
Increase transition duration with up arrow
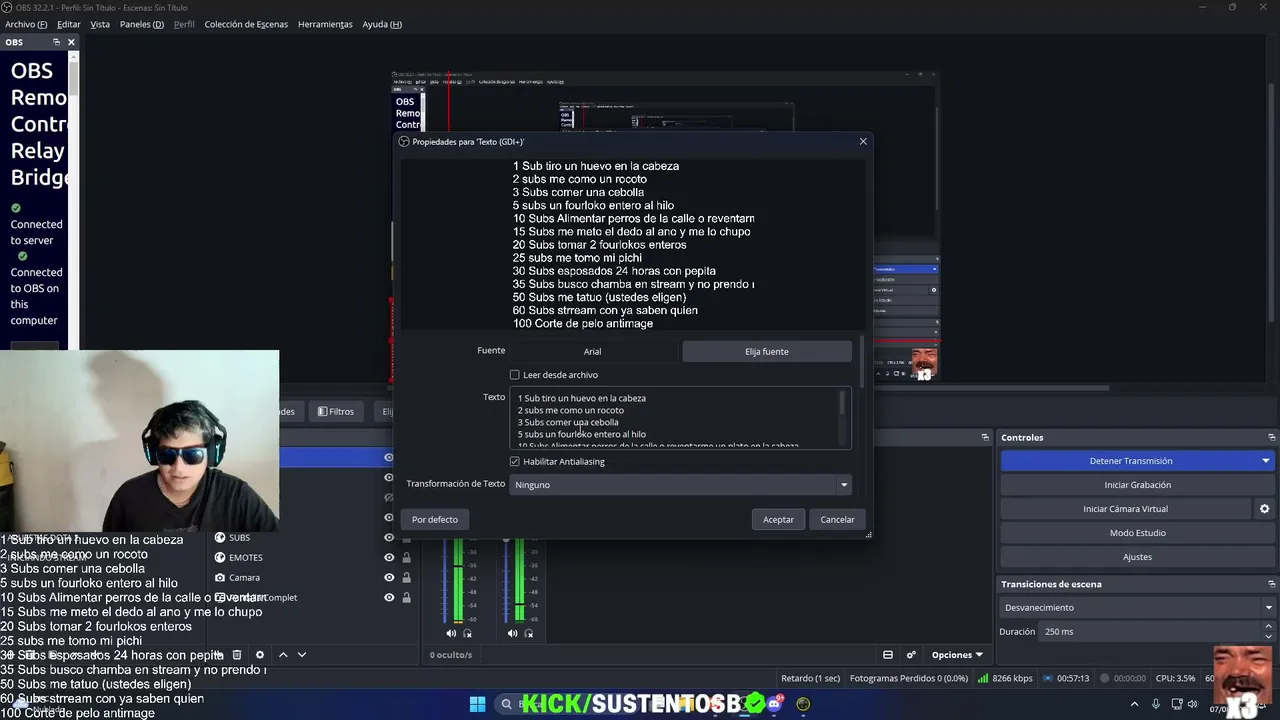pos(1269,627)
